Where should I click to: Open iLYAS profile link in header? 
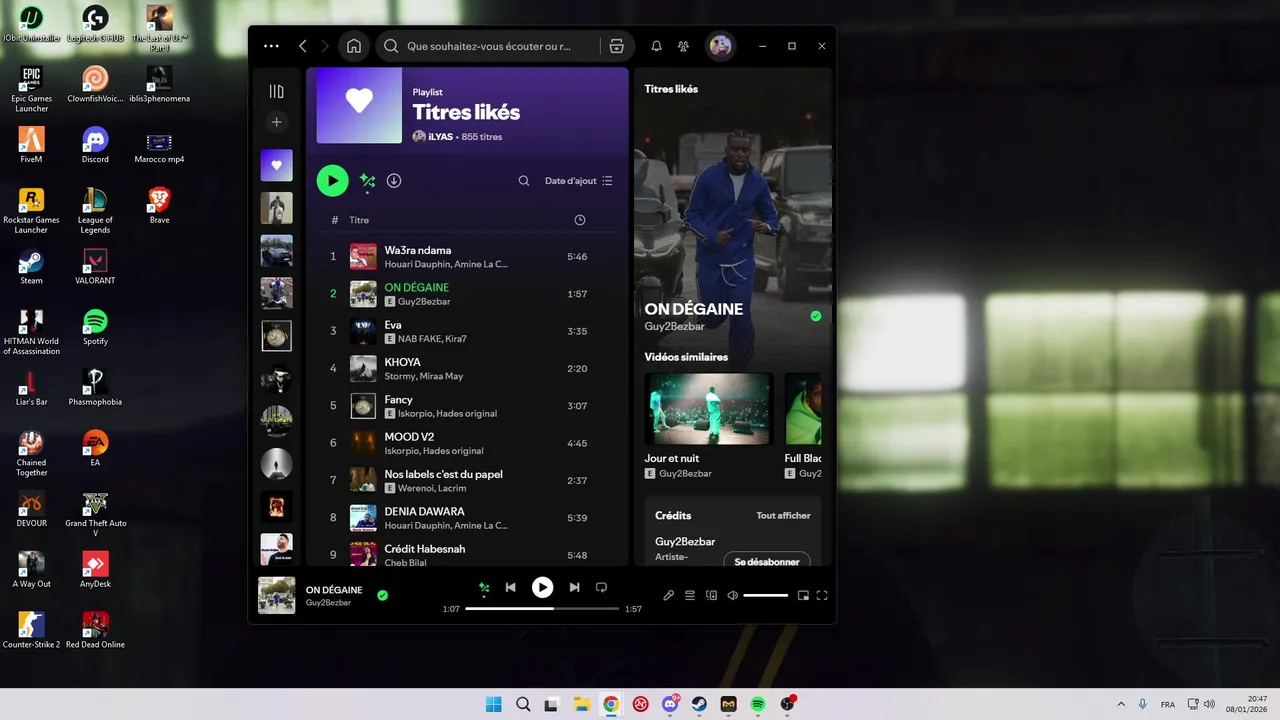pyautogui.click(x=441, y=137)
